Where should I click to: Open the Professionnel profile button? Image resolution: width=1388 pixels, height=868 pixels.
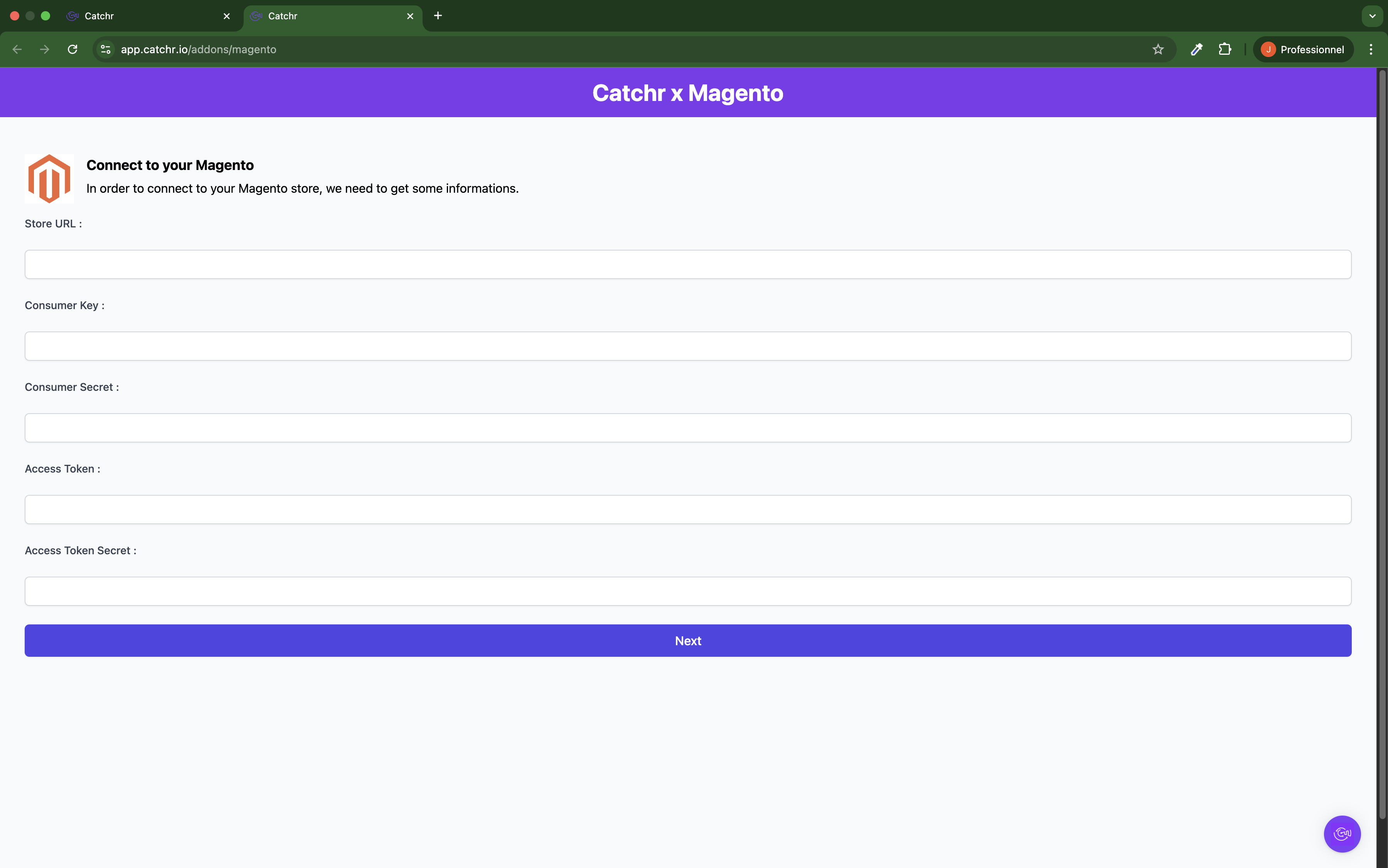pos(1302,49)
